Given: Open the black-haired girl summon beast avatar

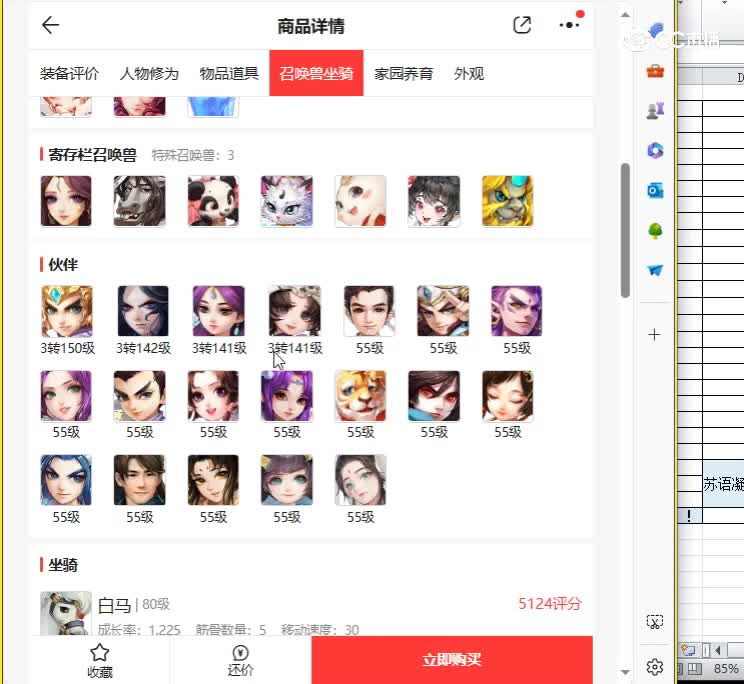Looking at the screenshot, I should point(434,201).
